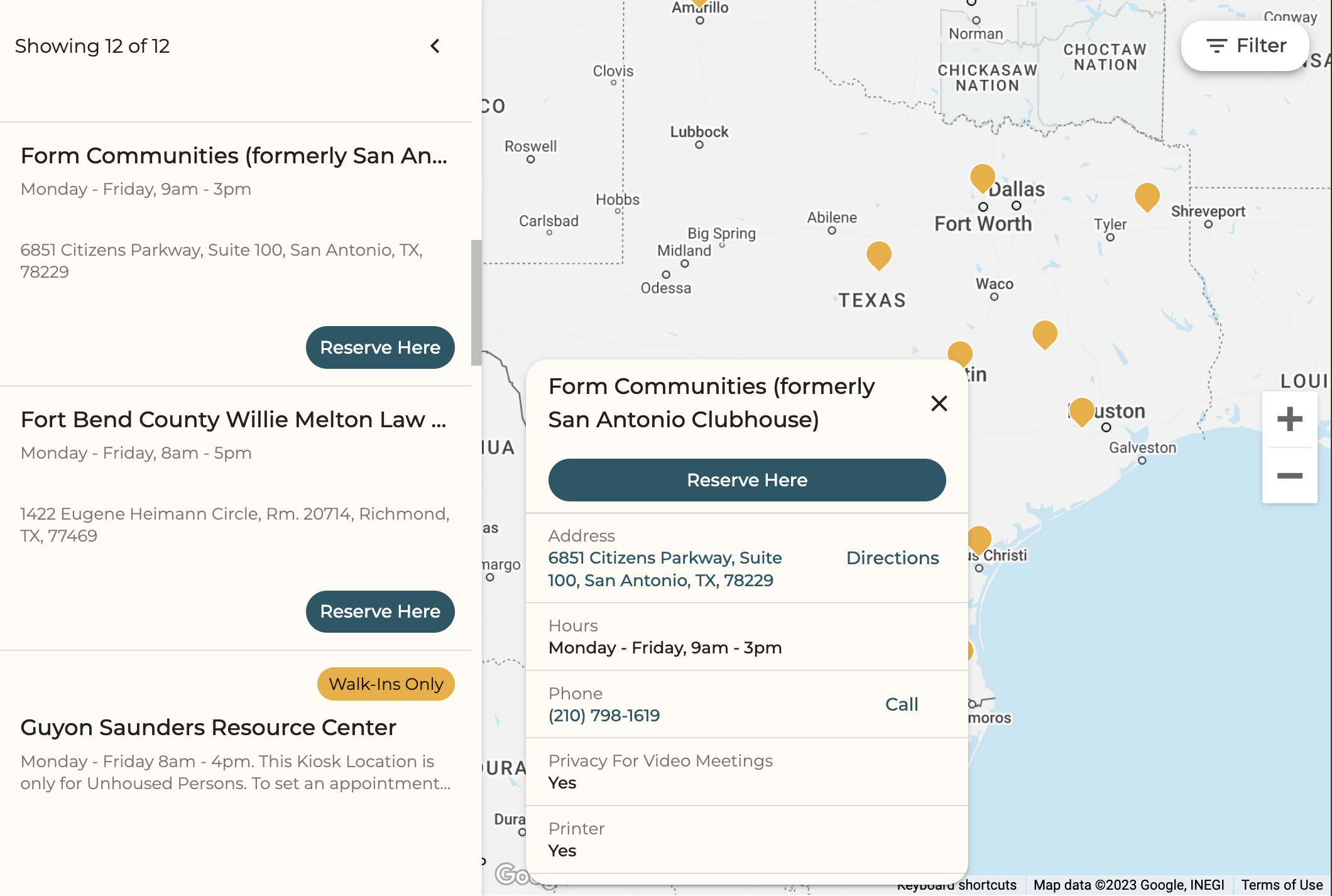Image resolution: width=1332 pixels, height=896 pixels.
Task: Click the Showing 12 of 12 text
Action: pos(92,46)
